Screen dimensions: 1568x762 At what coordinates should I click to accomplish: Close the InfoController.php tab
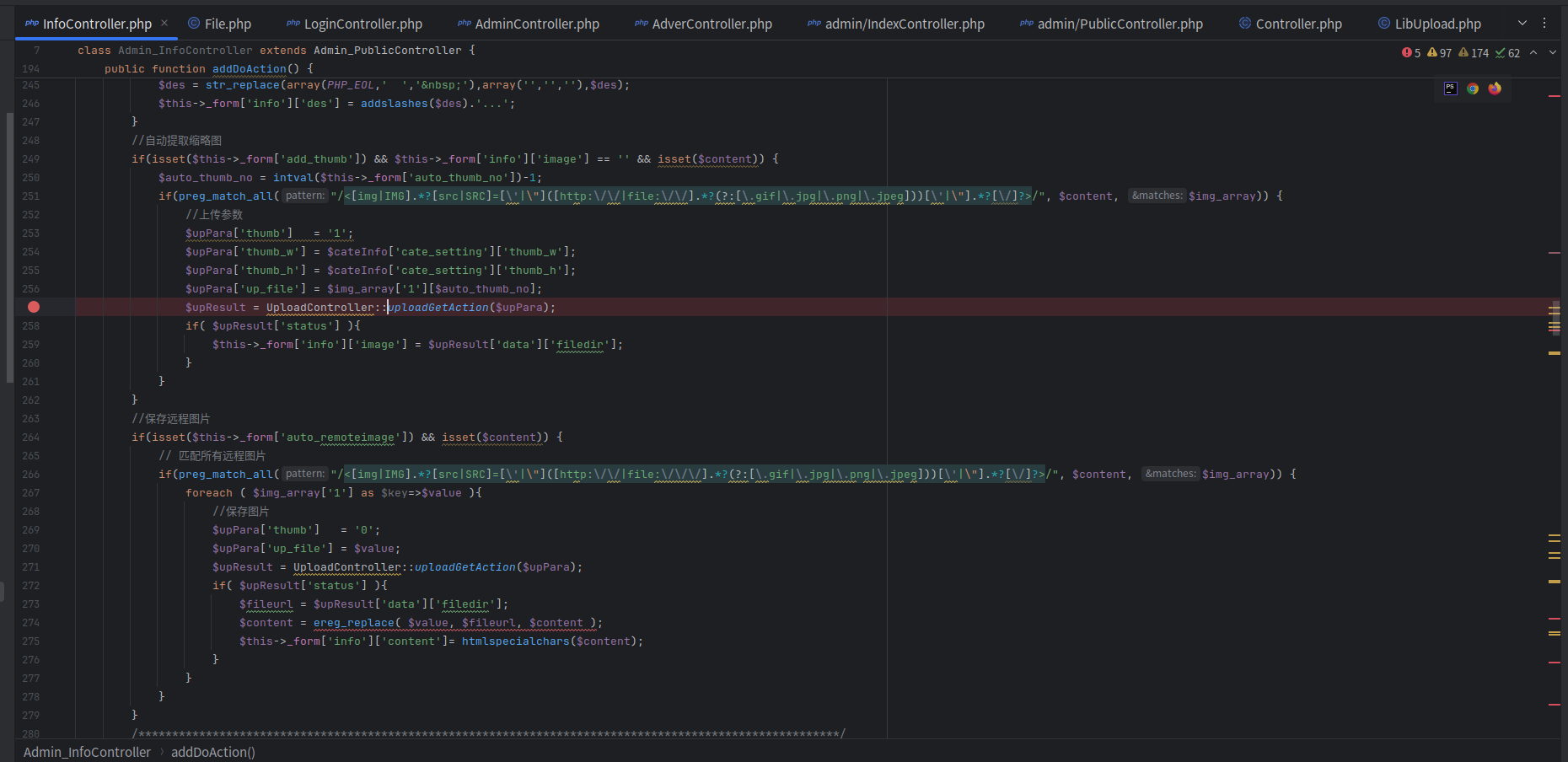(164, 24)
